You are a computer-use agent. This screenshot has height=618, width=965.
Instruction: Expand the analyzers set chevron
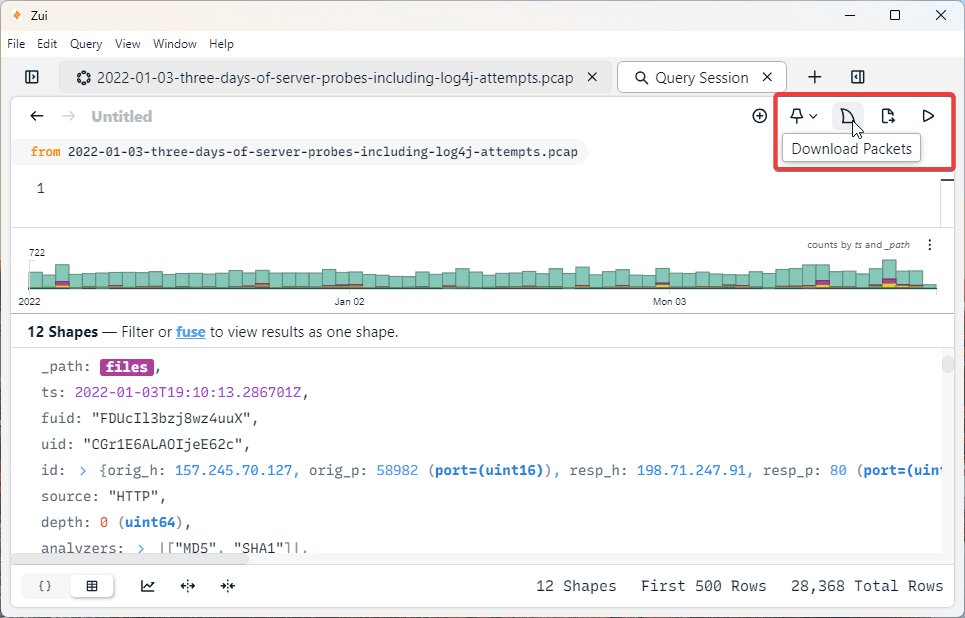click(x=141, y=547)
